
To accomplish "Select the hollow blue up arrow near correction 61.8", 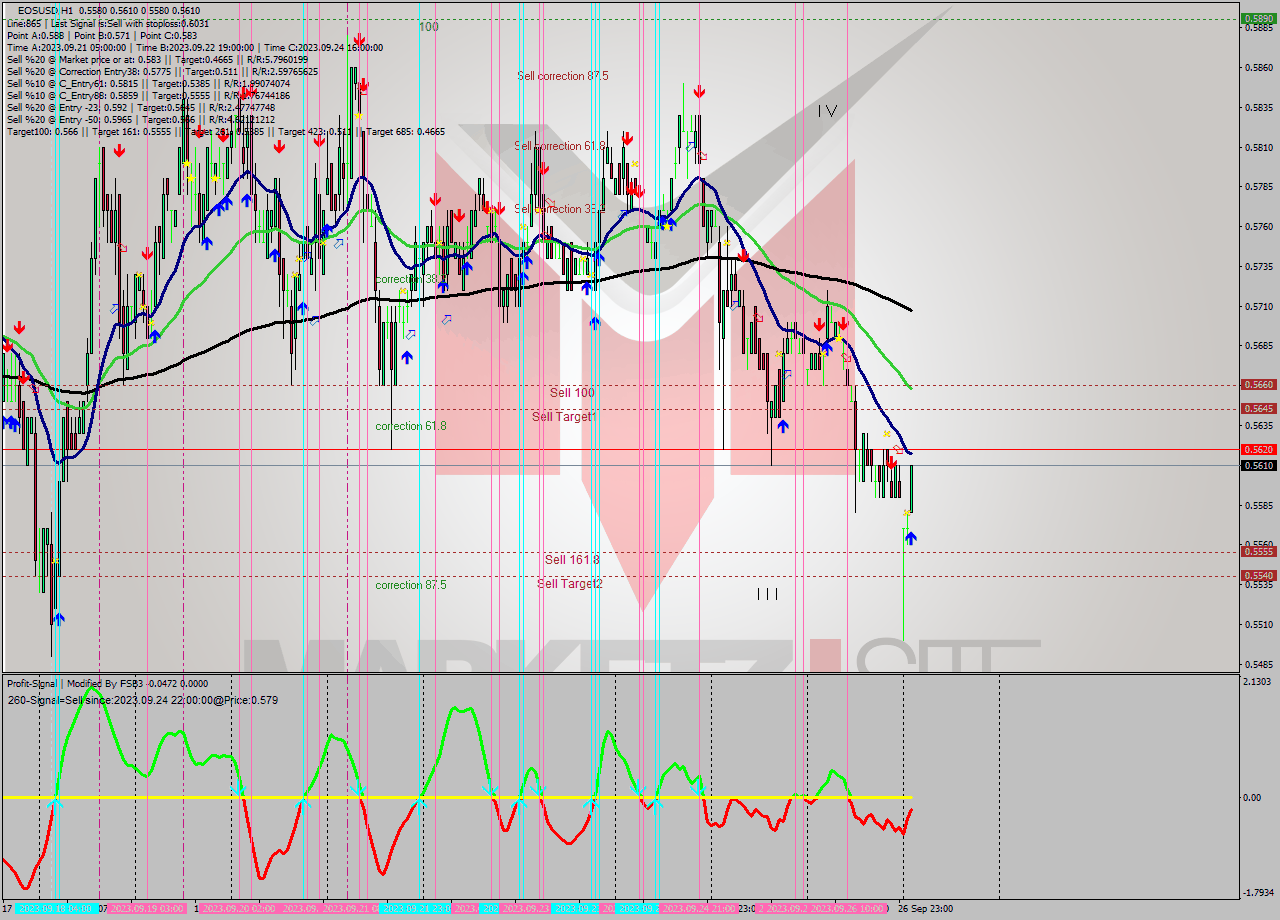I will point(410,335).
